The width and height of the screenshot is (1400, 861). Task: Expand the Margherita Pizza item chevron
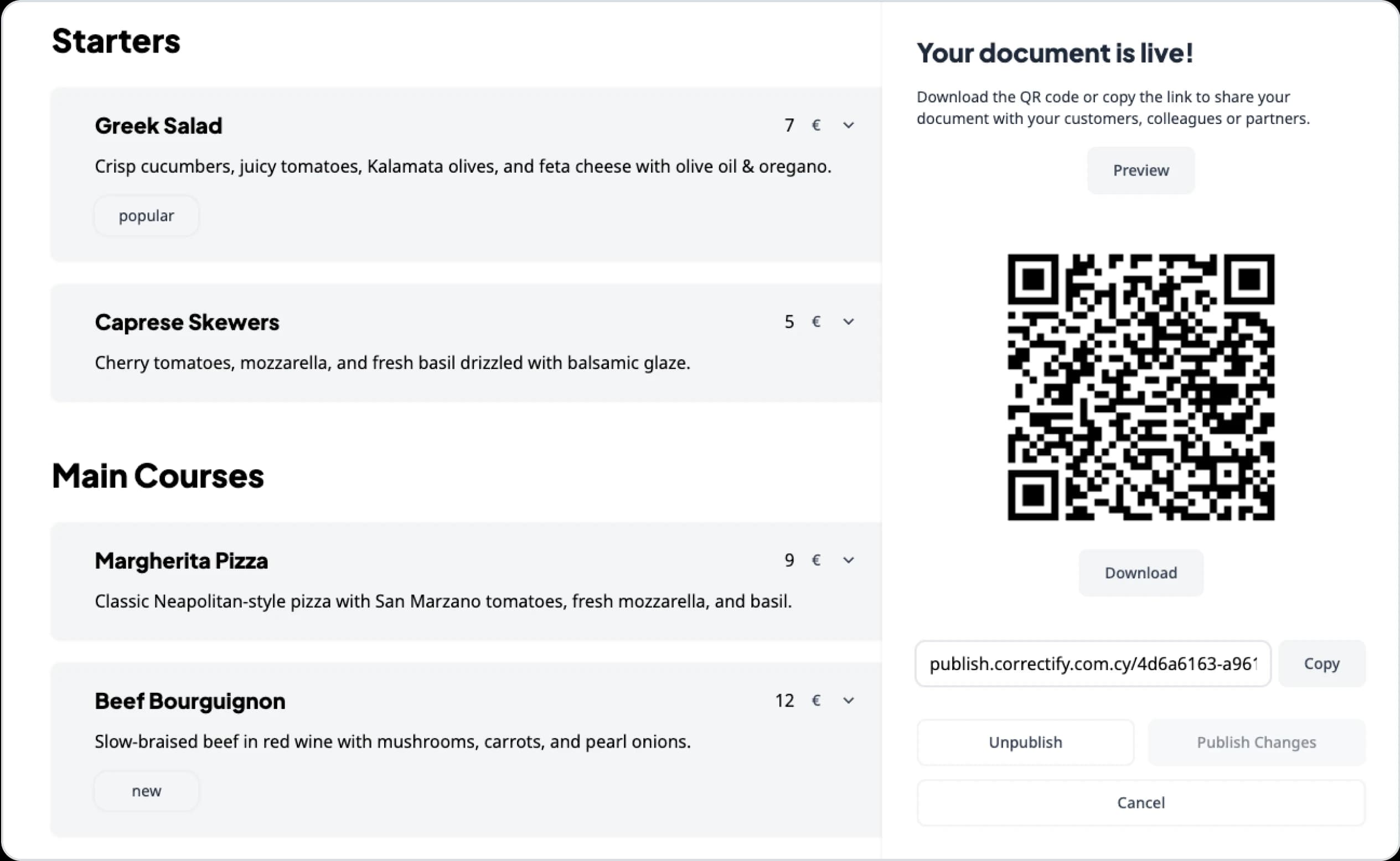click(x=848, y=561)
